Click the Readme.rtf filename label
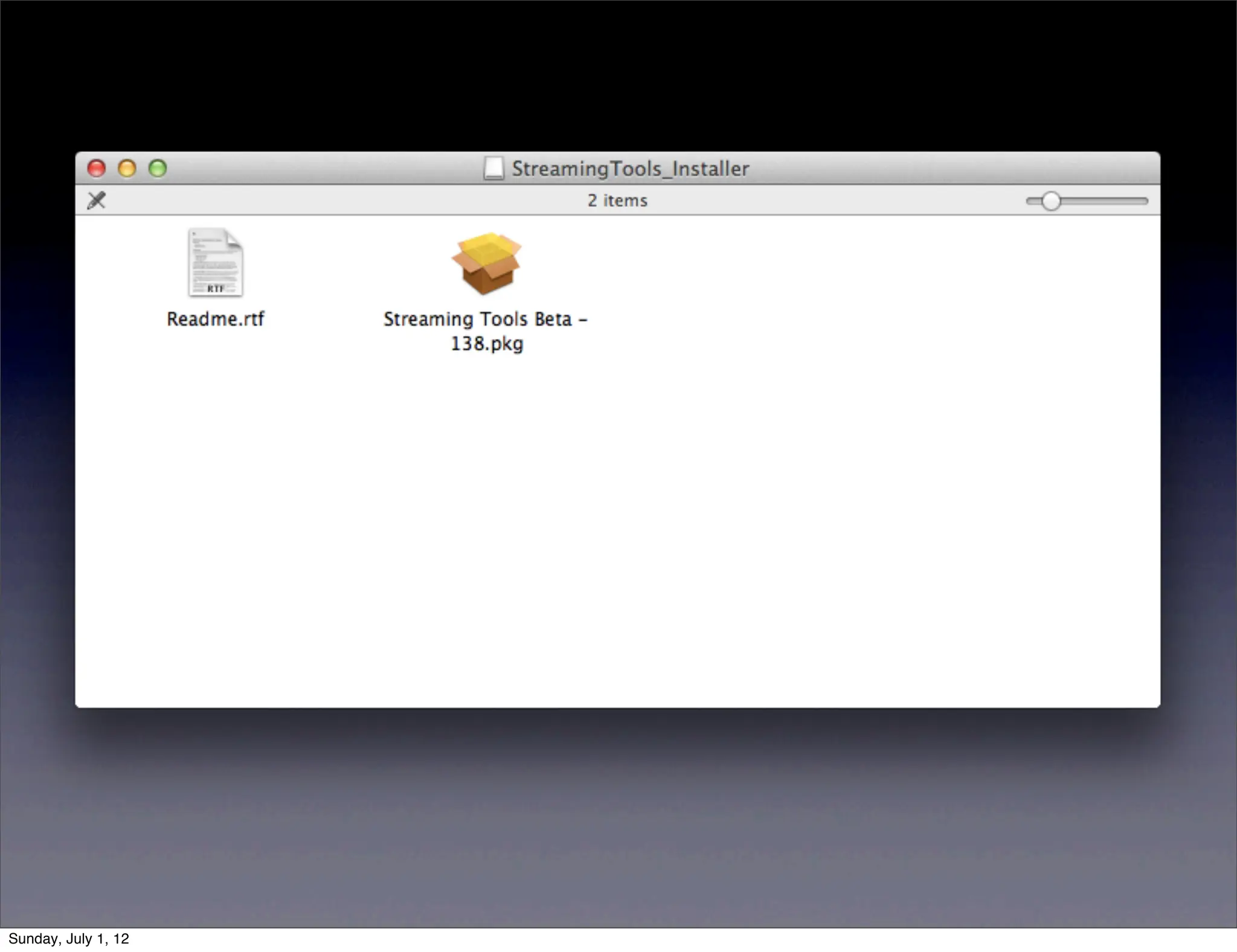Image resolution: width=1237 pixels, height=952 pixels. pos(215,319)
